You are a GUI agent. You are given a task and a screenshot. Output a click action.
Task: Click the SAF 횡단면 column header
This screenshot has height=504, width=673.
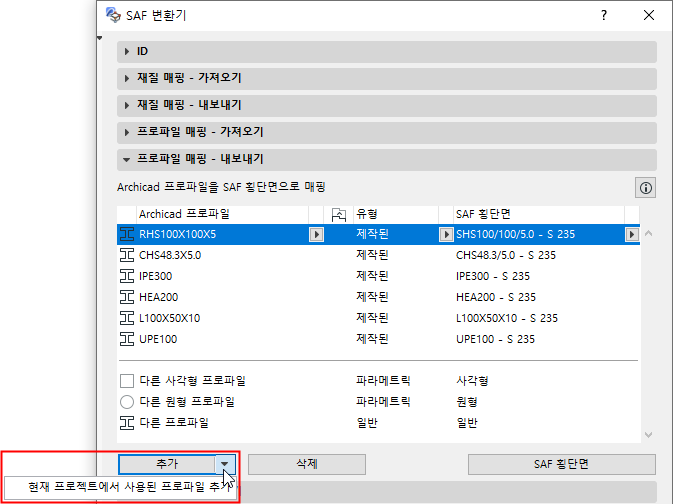pos(539,214)
